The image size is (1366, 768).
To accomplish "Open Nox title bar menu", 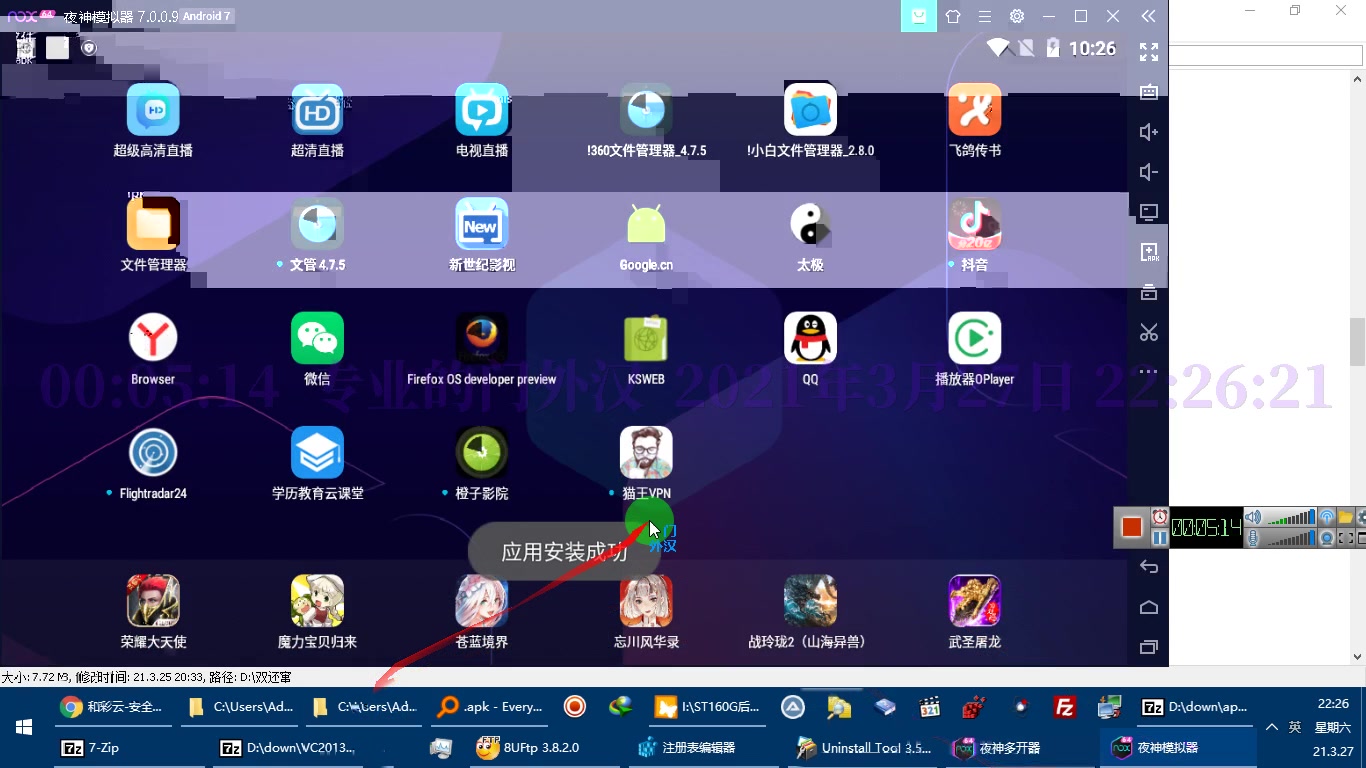I will tap(985, 16).
